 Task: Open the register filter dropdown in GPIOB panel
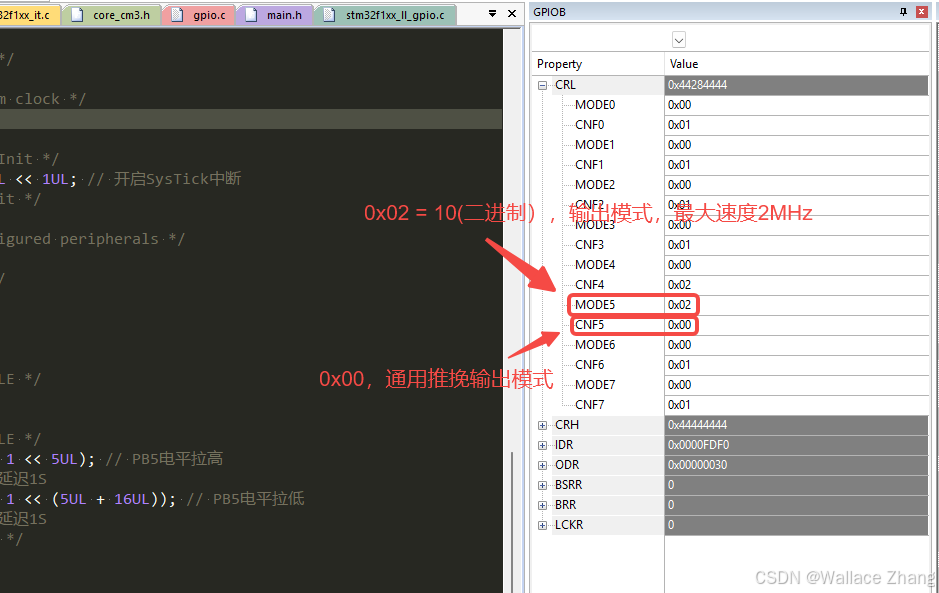click(679, 39)
